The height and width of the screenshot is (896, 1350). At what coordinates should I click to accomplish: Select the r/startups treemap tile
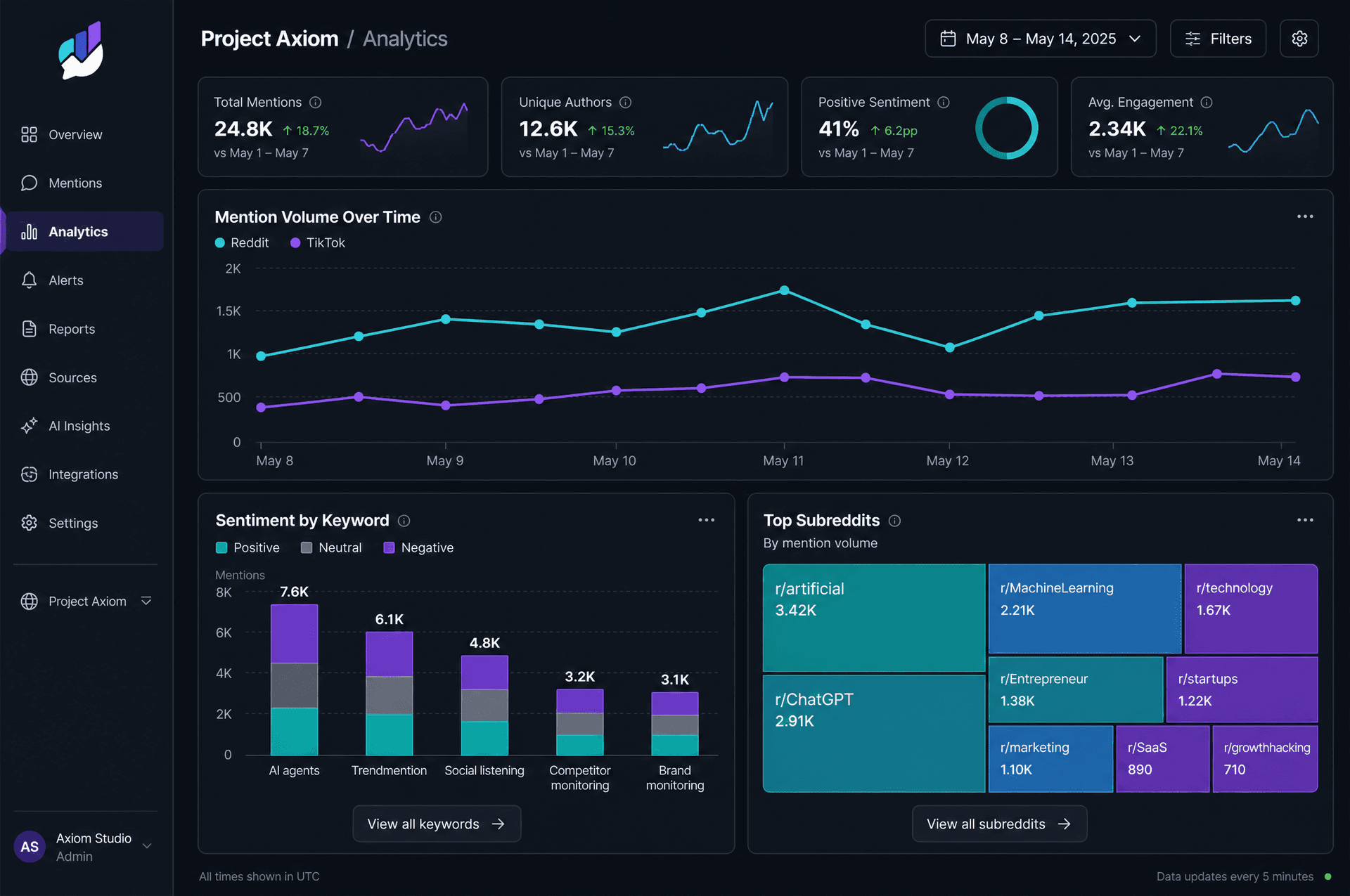tap(1242, 689)
